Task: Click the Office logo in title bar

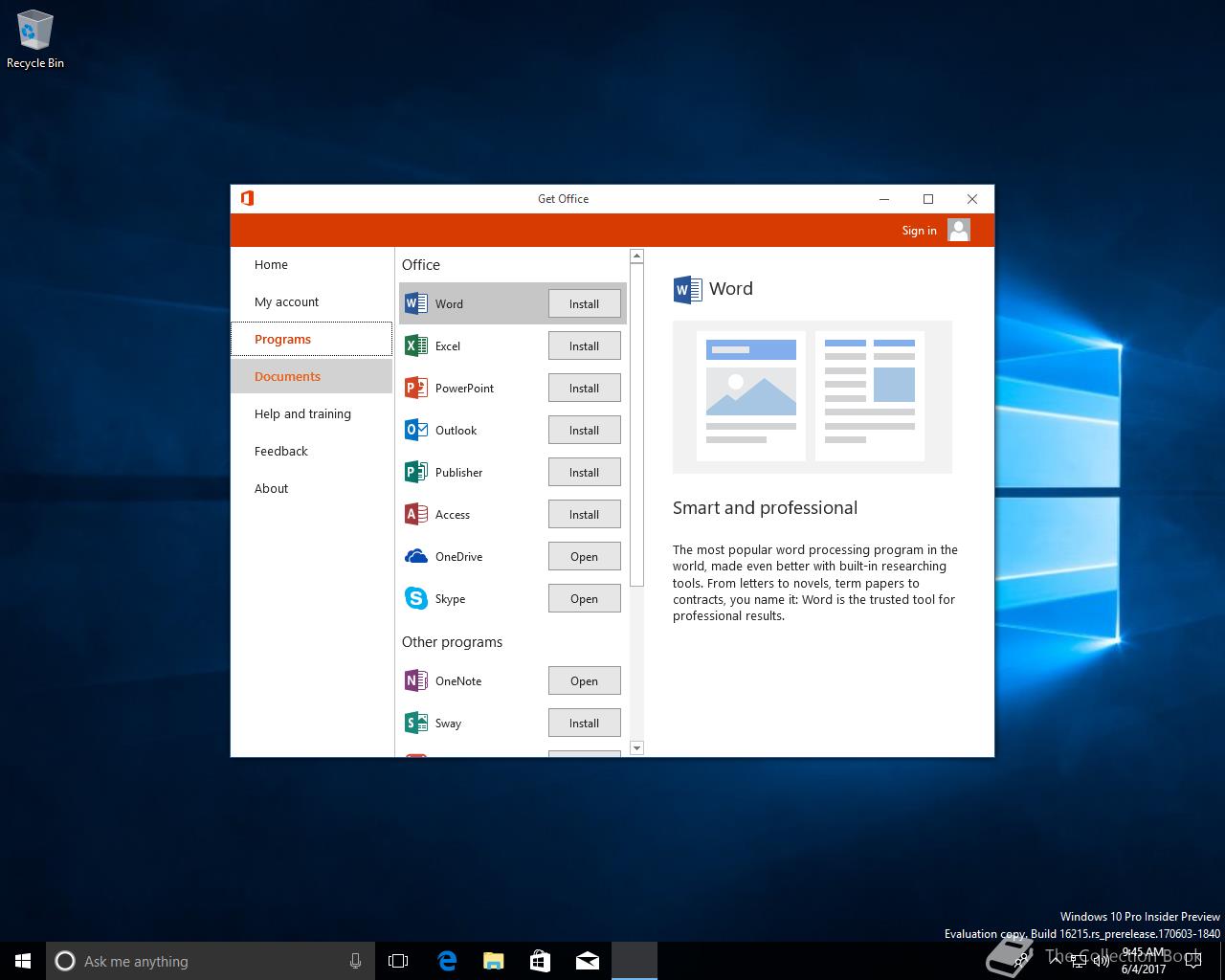Action: coord(247,198)
